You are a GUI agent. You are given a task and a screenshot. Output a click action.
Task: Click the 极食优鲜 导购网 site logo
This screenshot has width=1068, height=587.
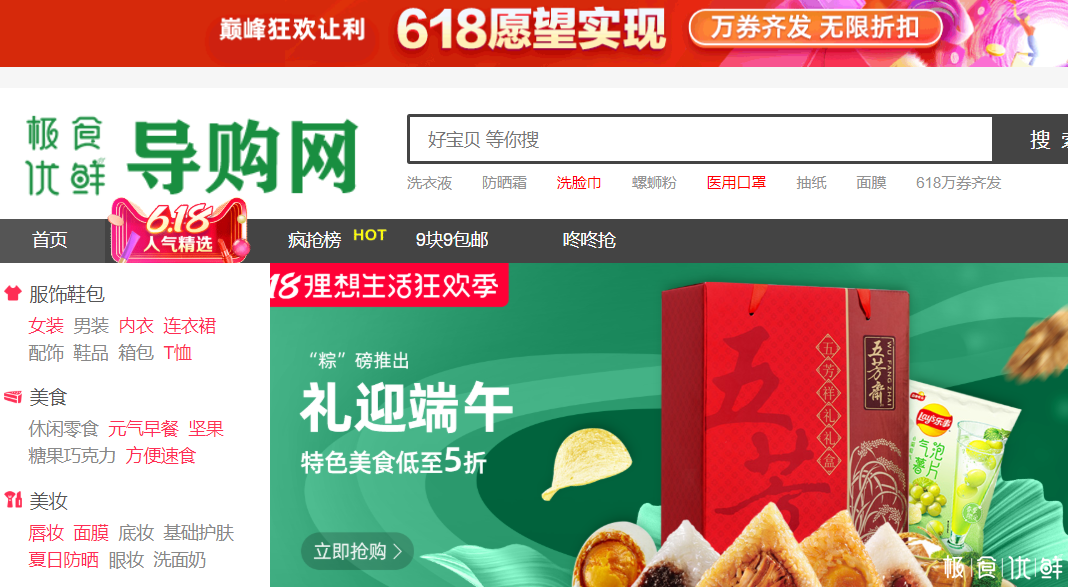tap(191, 157)
